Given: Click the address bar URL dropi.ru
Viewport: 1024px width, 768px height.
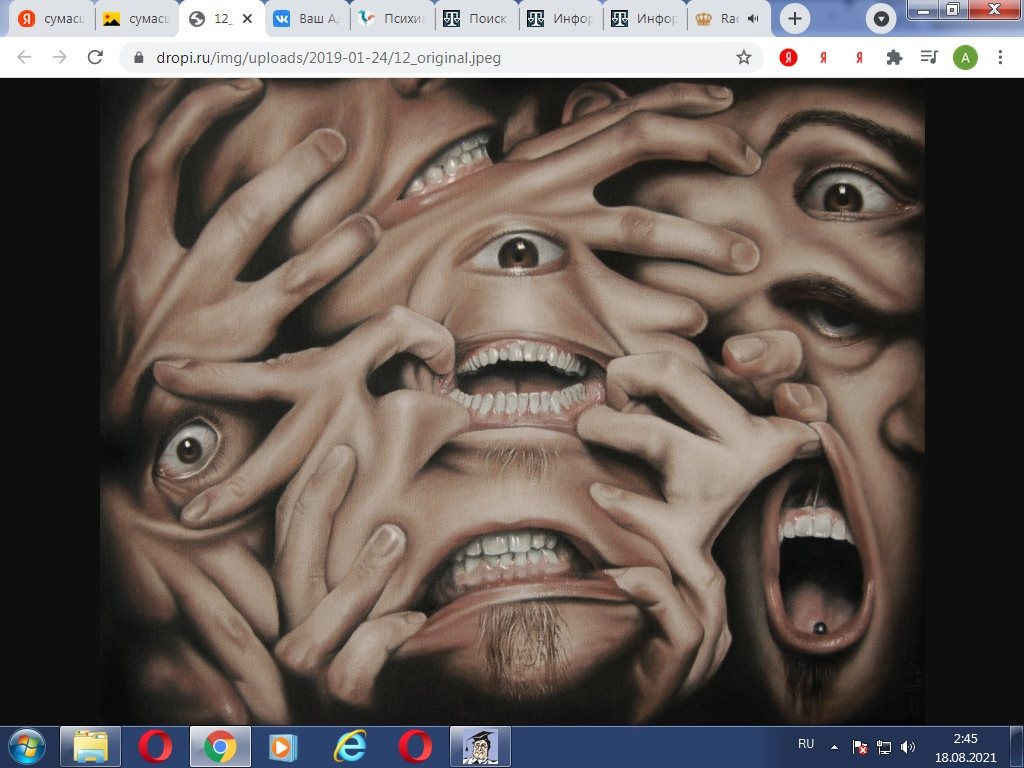Looking at the screenshot, I should pyautogui.click(x=328, y=57).
